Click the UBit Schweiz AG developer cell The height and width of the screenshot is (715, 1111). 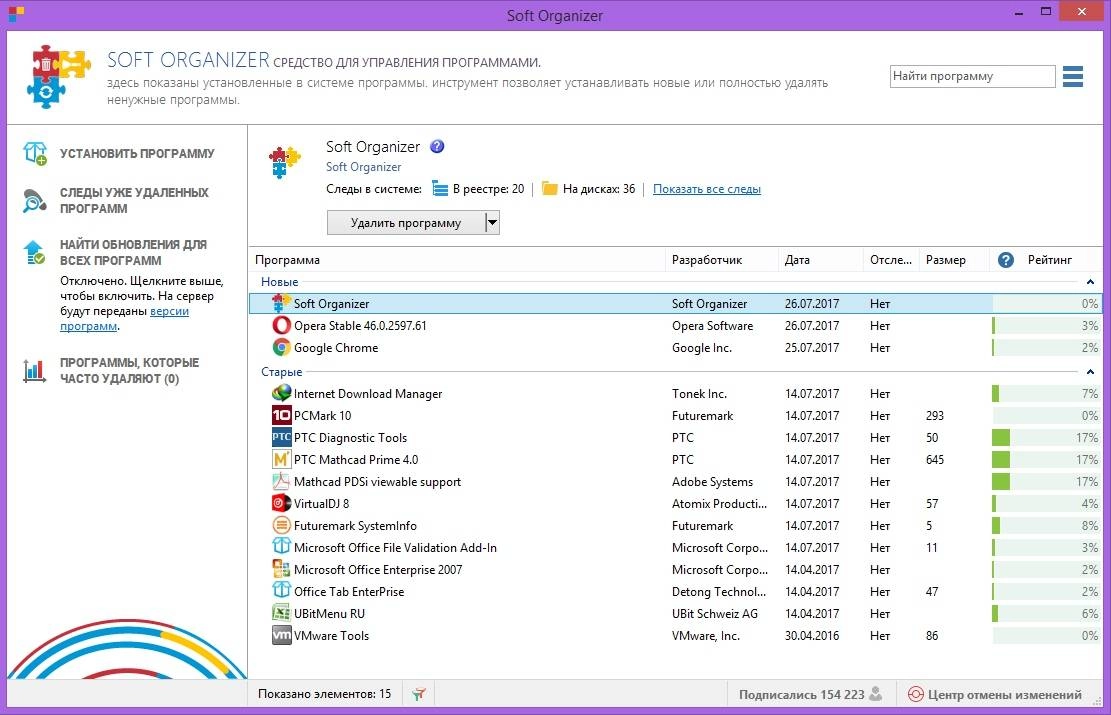[x=715, y=614]
